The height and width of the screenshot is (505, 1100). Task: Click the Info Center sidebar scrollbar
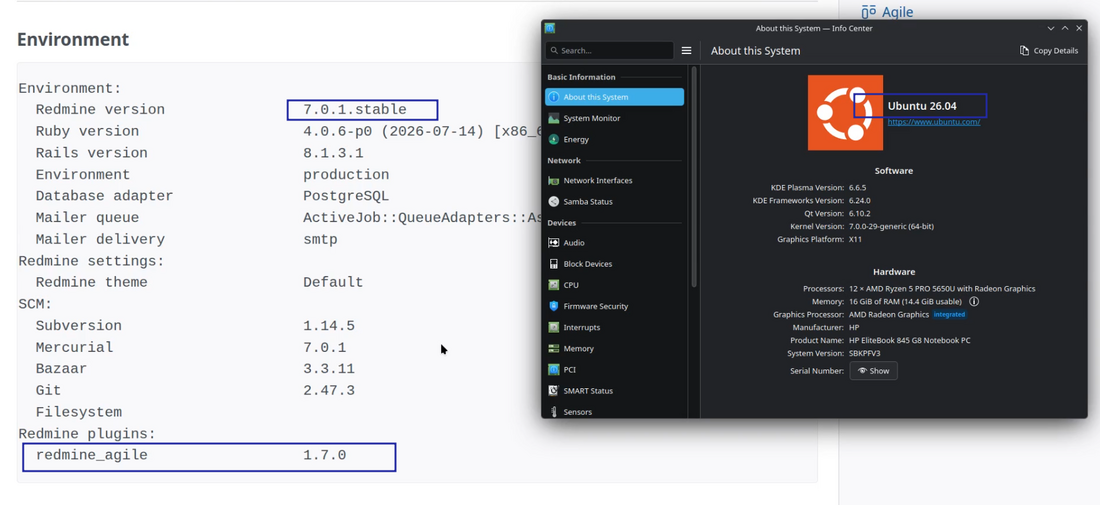(694, 177)
